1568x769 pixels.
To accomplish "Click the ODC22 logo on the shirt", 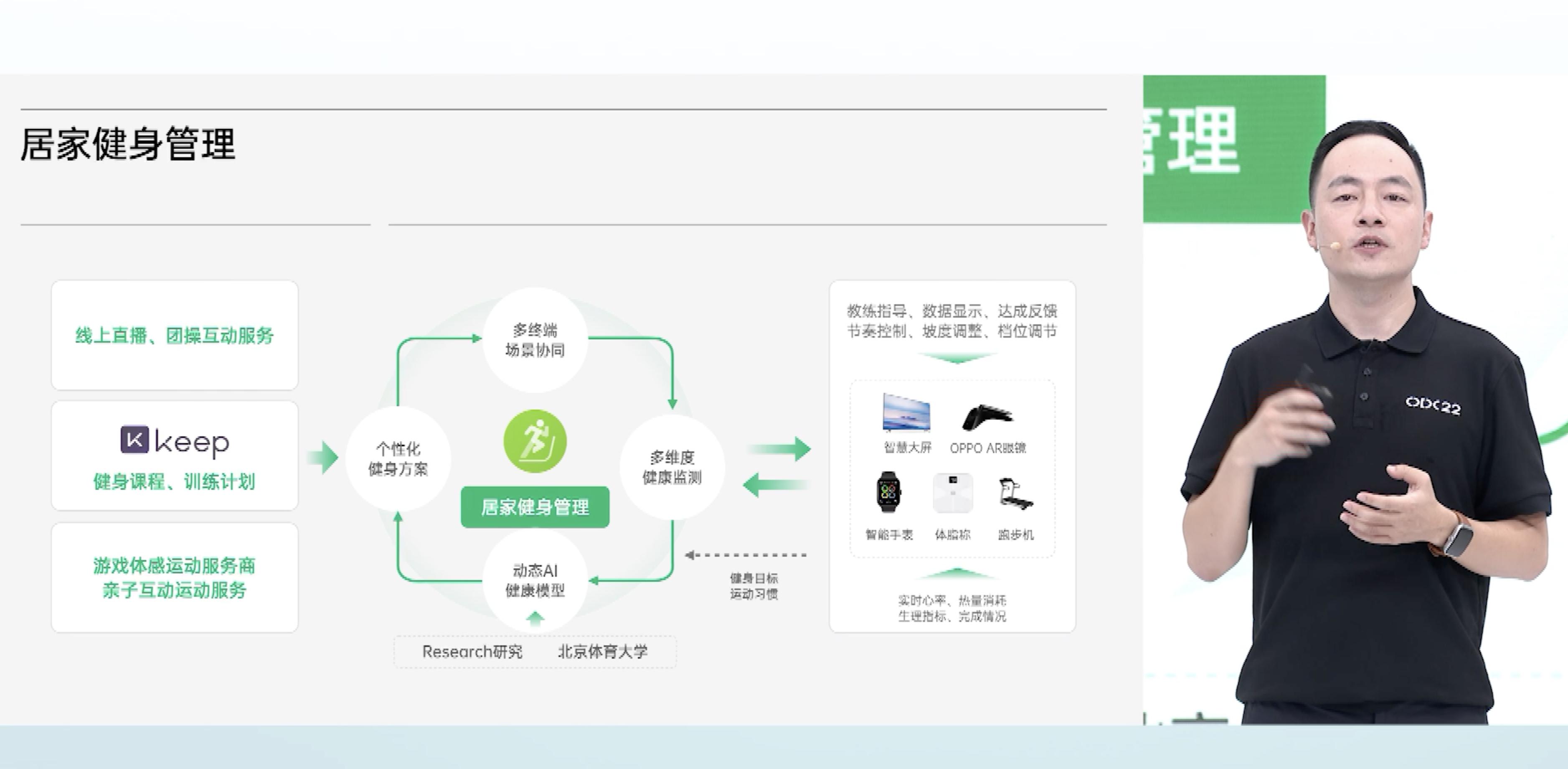I will (x=1433, y=405).
